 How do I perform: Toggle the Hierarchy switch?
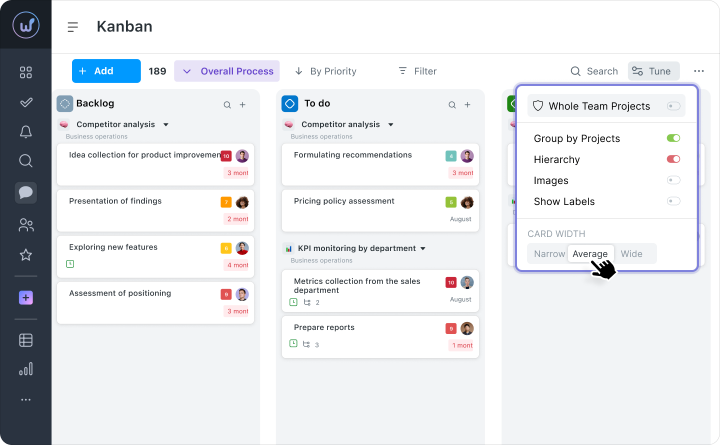click(x=674, y=159)
